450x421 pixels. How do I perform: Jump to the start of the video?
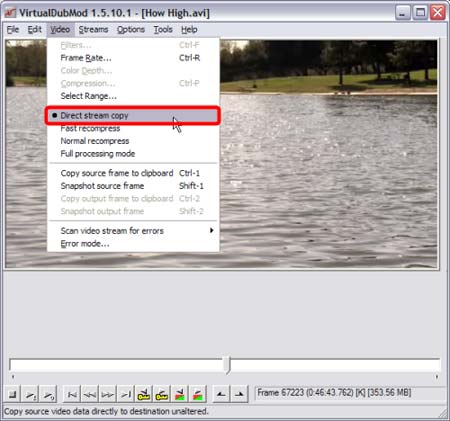click(x=72, y=395)
